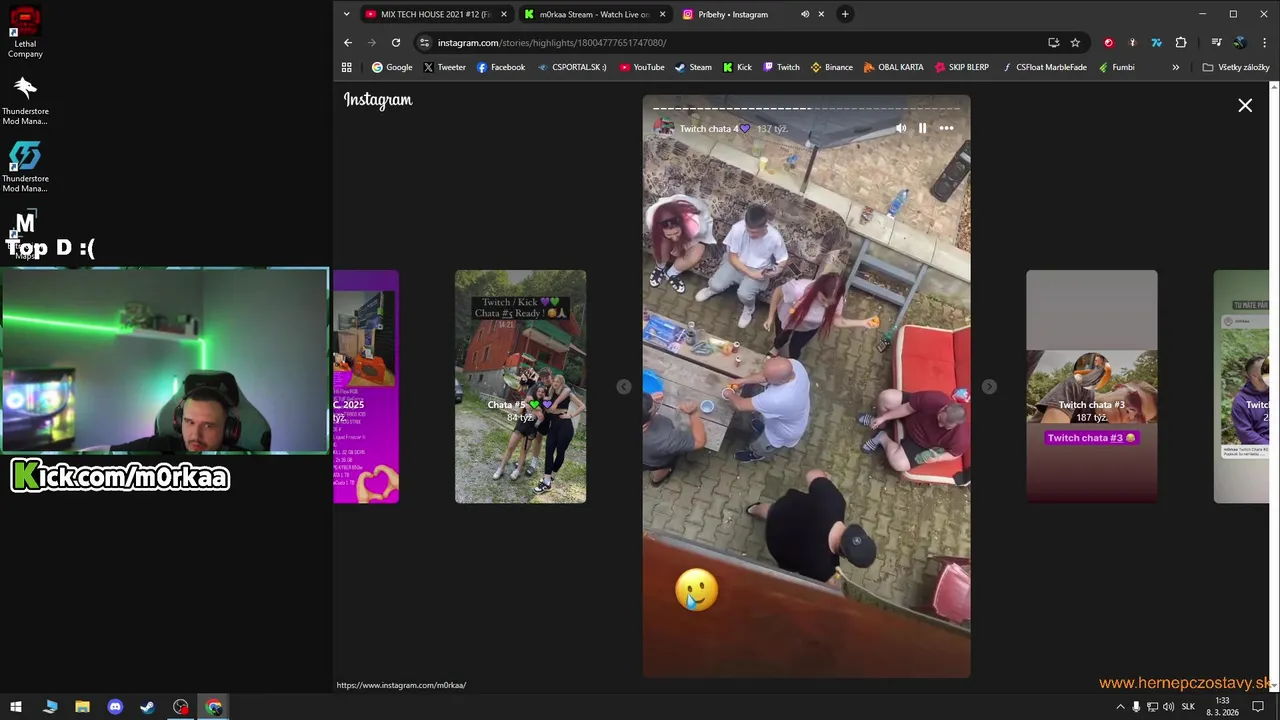
Task: Open the Chrome extensions puzzle icon
Action: (1181, 42)
